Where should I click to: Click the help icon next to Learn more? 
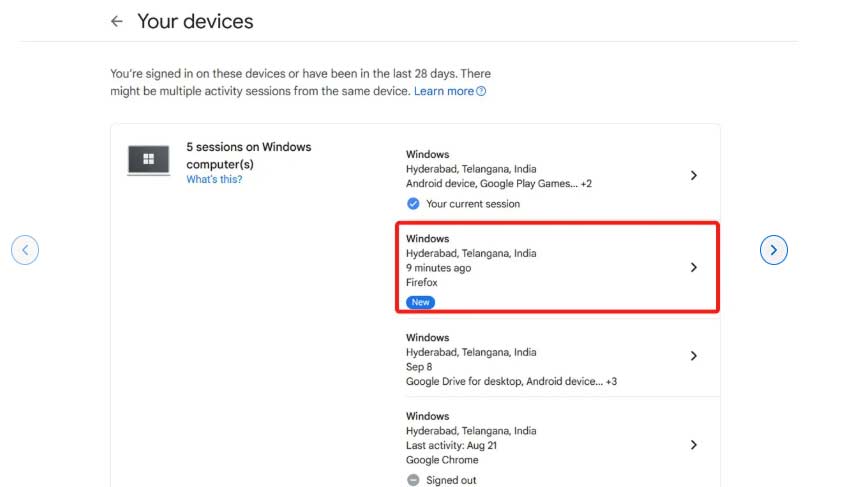(x=481, y=91)
